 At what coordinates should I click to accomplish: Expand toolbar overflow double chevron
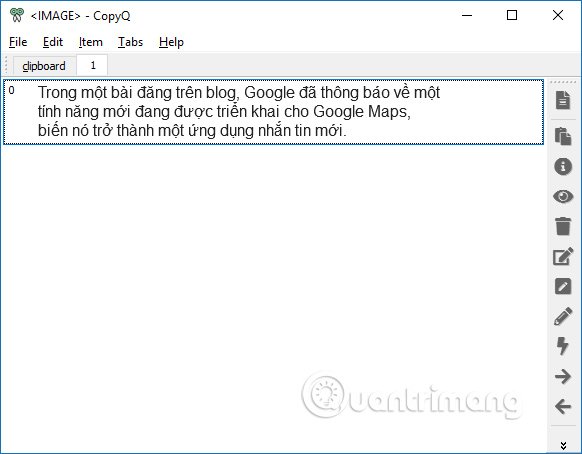click(x=563, y=445)
